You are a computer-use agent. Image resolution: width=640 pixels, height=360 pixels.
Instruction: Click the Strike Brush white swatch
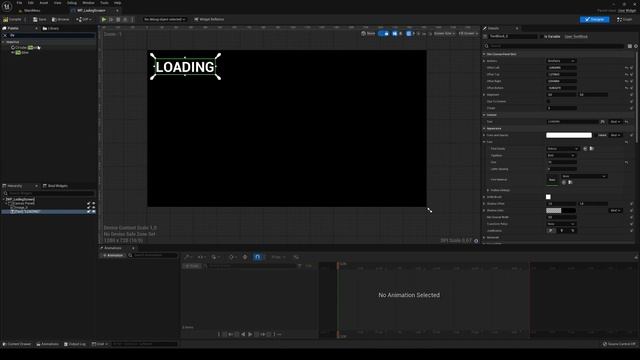tap(548, 197)
